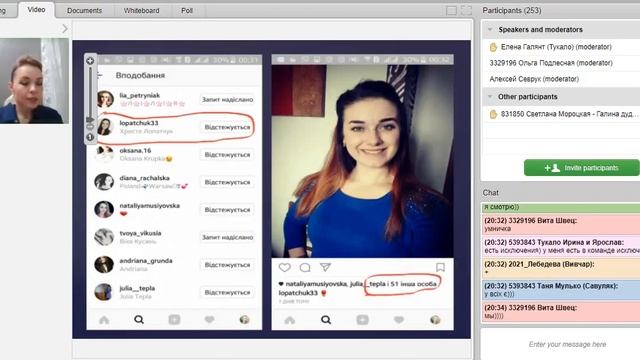
Task: Click lopatchuk33 caption username under photo
Action: tap(298, 293)
